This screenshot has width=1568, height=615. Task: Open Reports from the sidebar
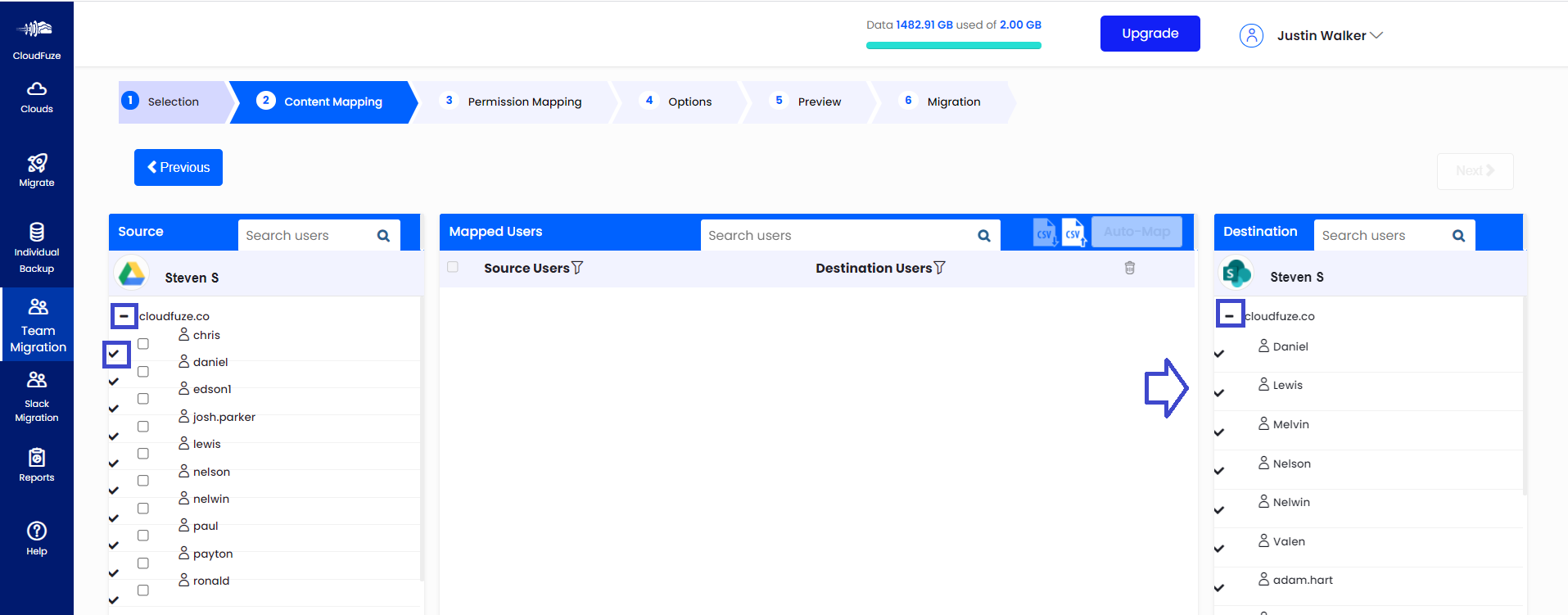tap(37, 464)
